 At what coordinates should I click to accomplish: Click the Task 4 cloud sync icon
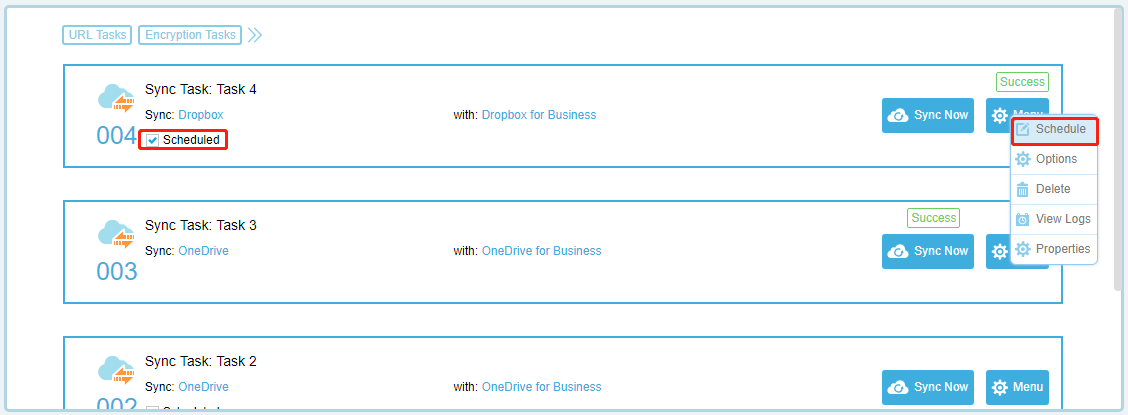coord(116,100)
